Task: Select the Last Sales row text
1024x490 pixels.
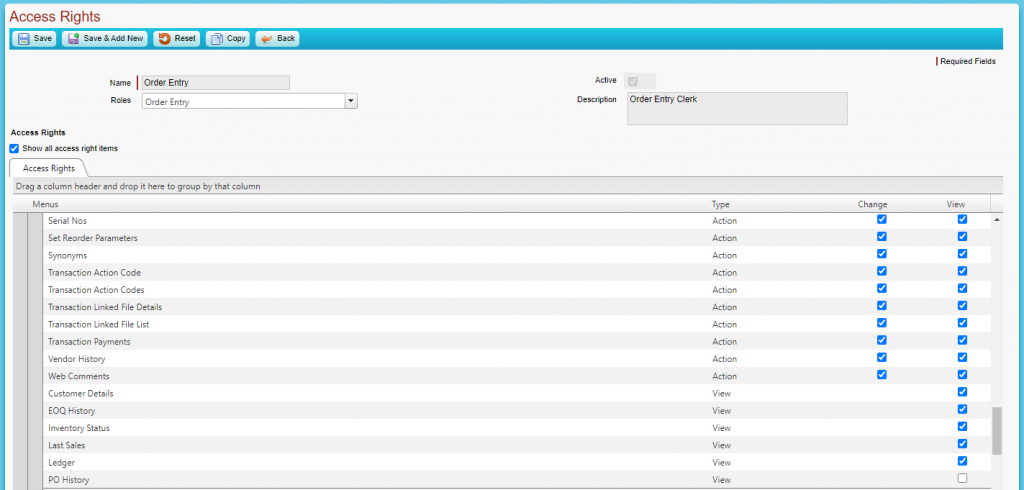Action: click(67, 446)
